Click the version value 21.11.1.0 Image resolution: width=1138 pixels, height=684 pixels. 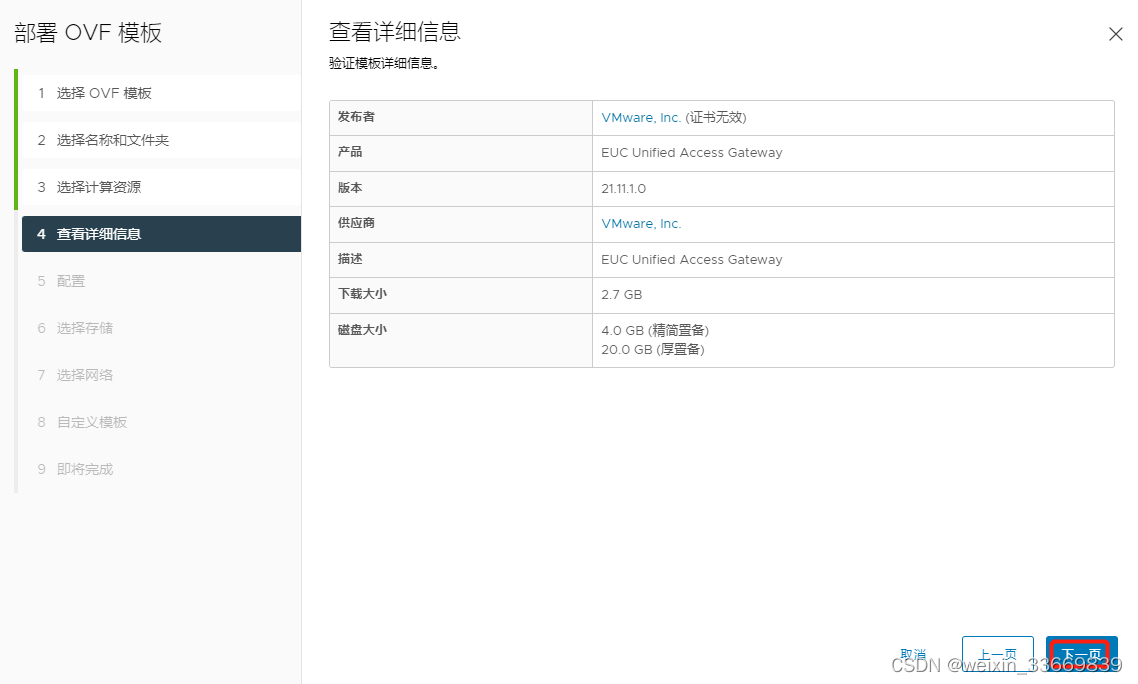(623, 189)
